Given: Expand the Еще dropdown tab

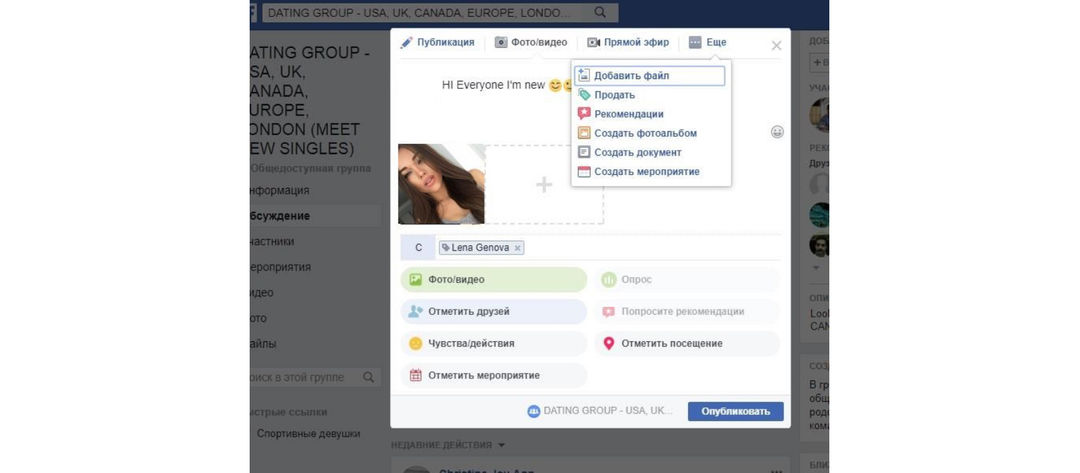Looking at the screenshot, I should tap(707, 43).
